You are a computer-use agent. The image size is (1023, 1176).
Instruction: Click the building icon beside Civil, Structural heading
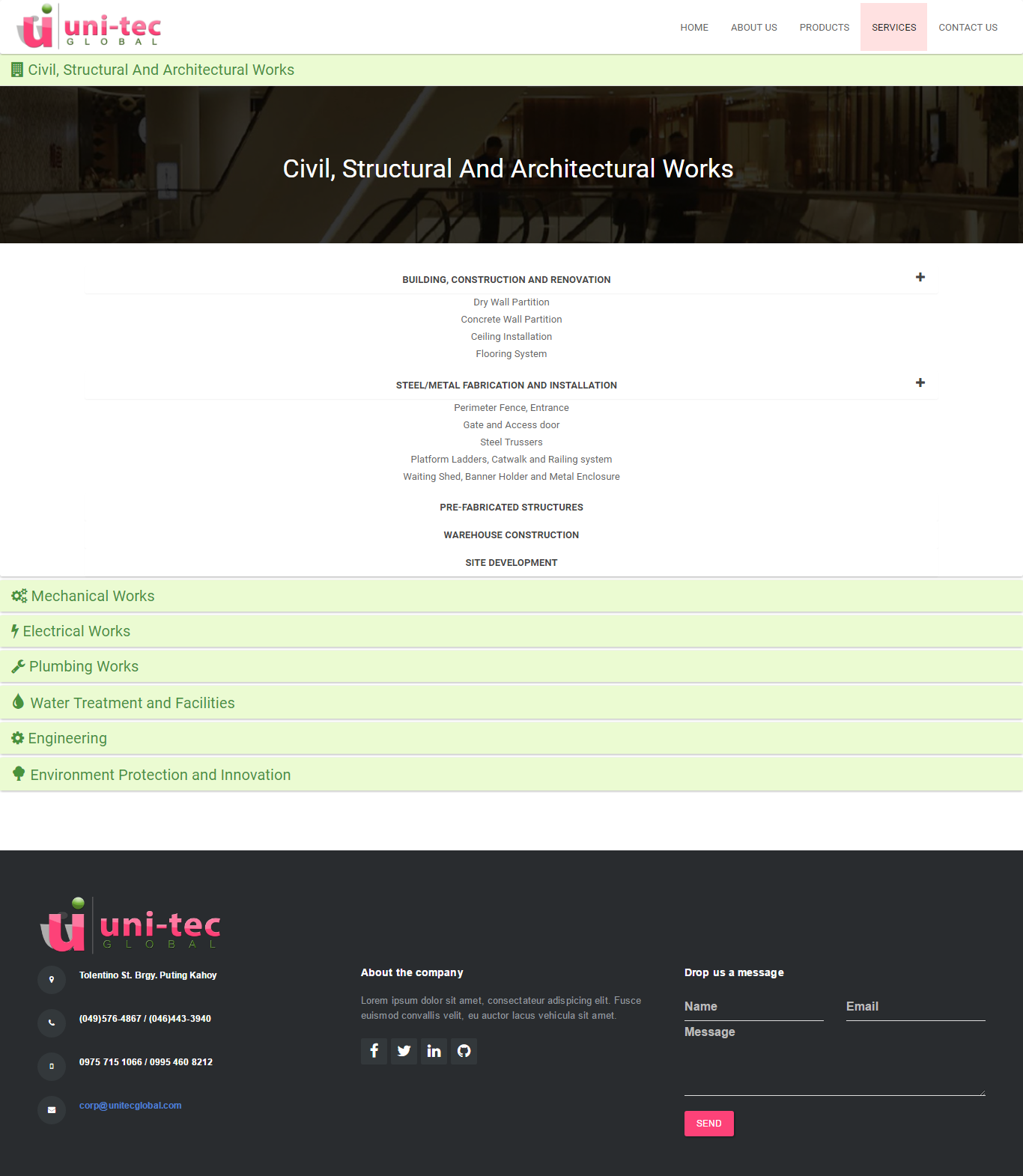[17, 70]
